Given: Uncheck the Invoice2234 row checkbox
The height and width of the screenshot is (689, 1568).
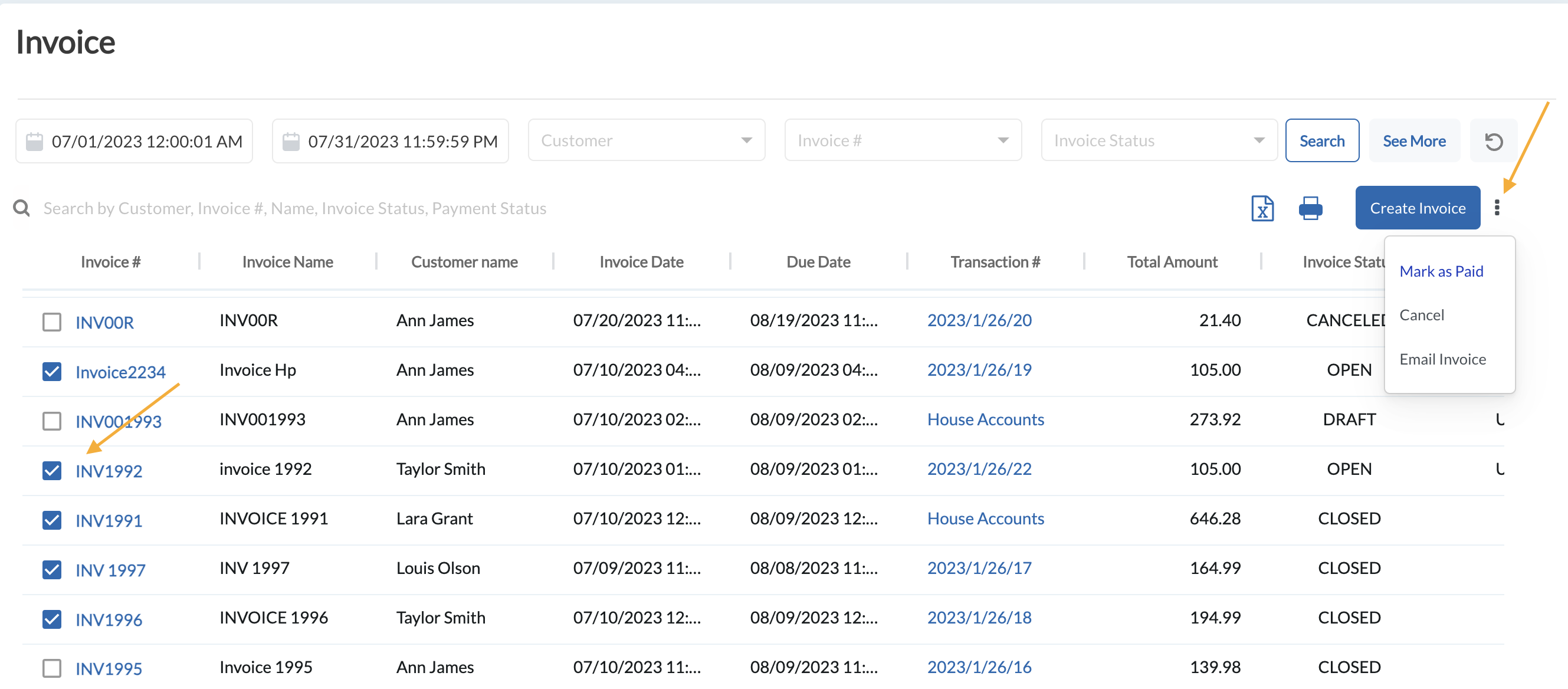Looking at the screenshot, I should click(52, 371).
